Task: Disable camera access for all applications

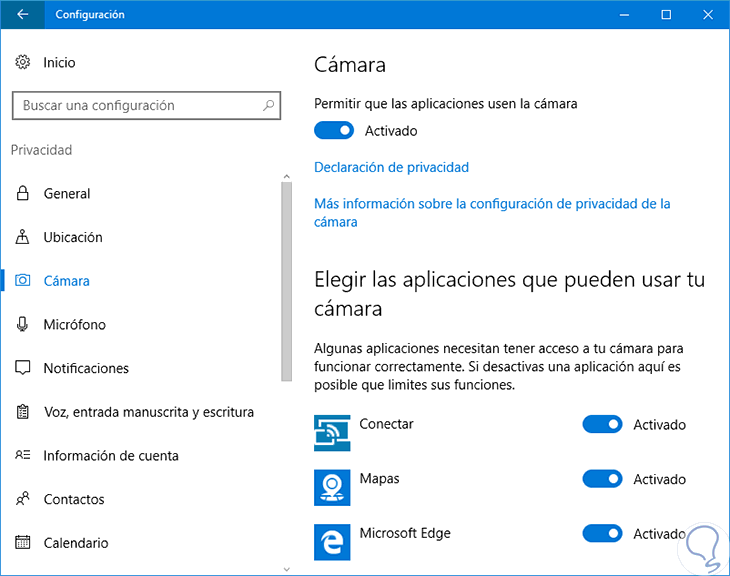Action: 334,130
